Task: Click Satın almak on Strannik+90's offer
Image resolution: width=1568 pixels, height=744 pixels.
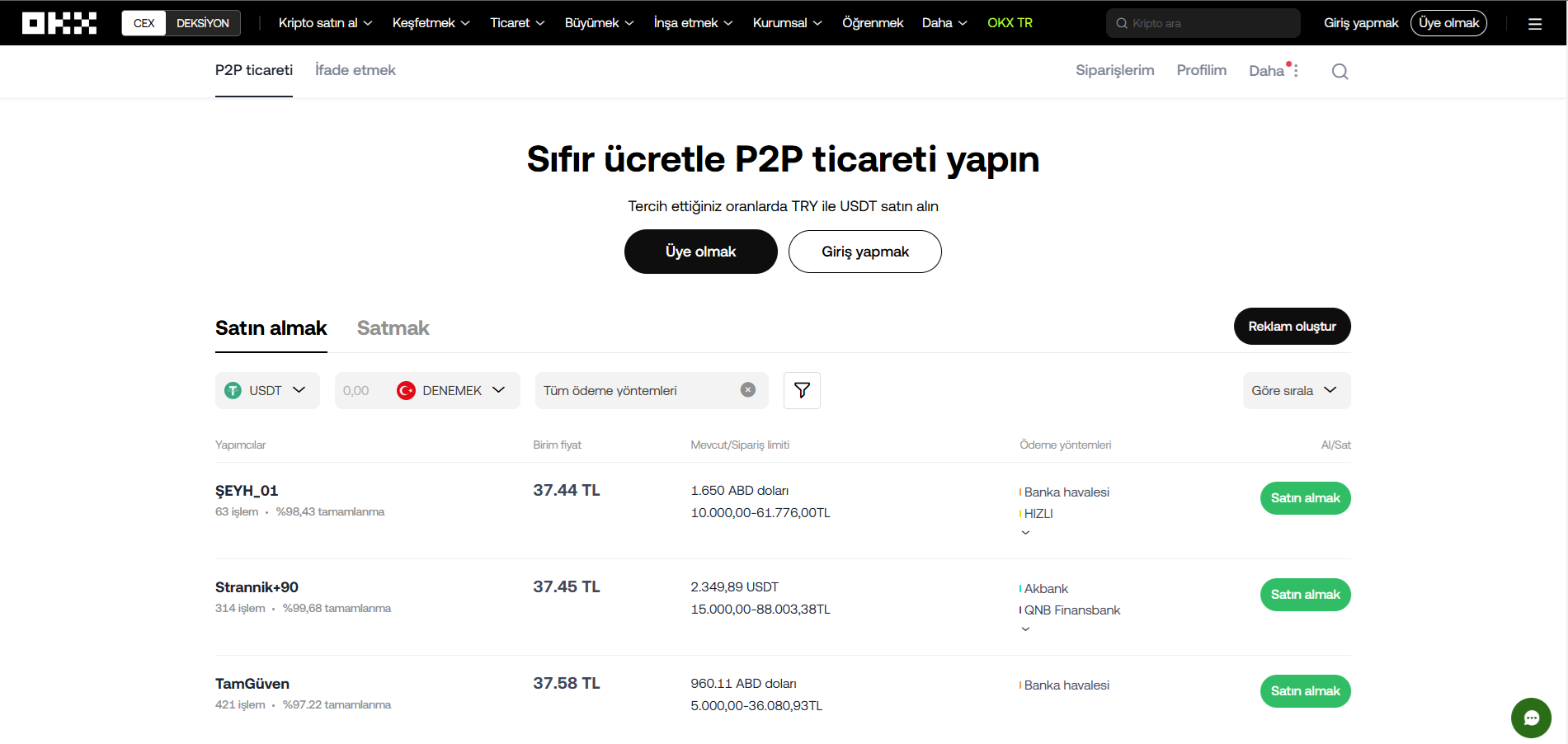Action: [1304, 594]
